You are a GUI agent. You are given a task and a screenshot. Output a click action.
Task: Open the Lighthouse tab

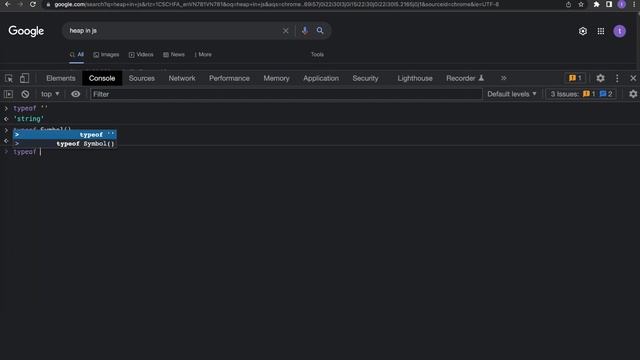(x=415, y=78)
